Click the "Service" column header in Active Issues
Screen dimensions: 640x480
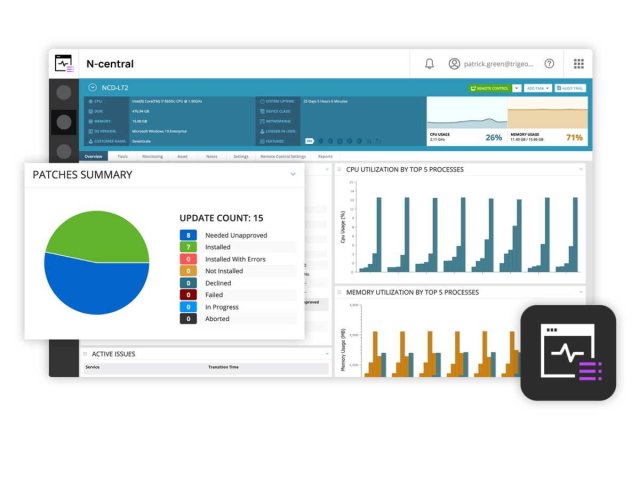pyautogui.click(x=92, y=367)
